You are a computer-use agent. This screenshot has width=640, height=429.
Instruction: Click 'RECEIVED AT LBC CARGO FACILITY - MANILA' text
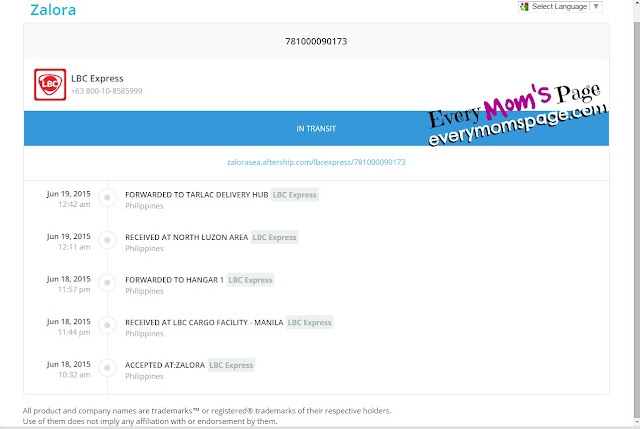(x=204, y=322)
